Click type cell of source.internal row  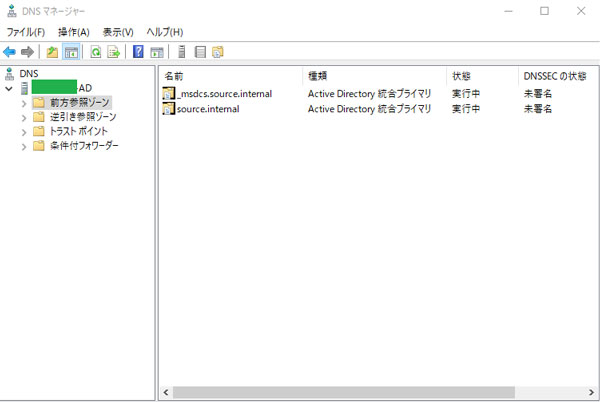click(369, 109)
